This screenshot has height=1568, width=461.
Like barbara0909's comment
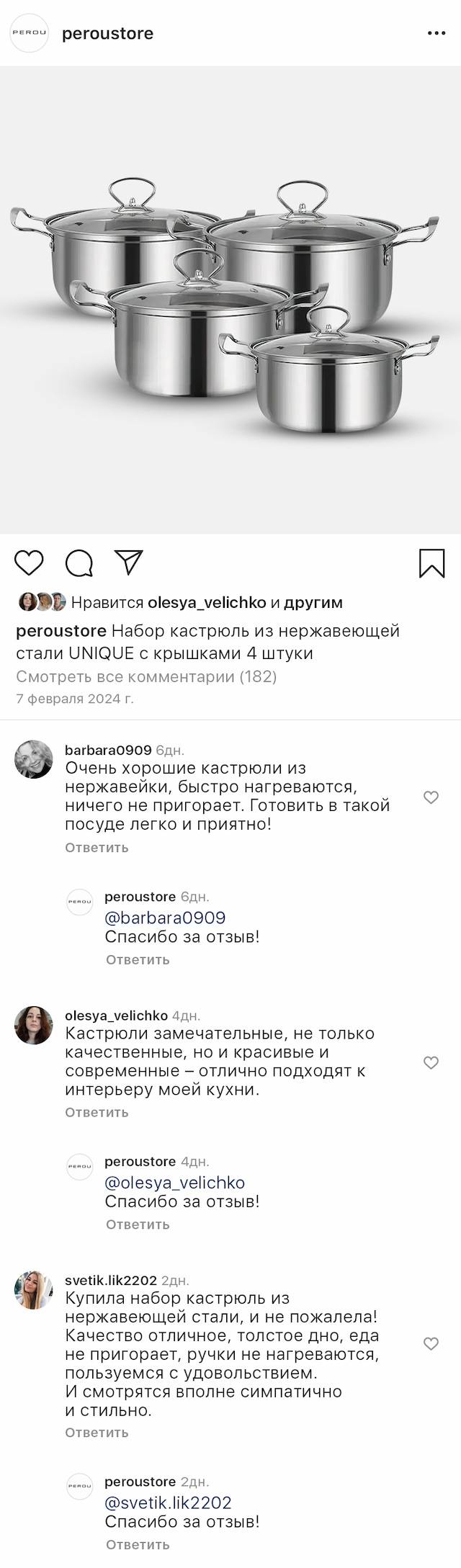(431, 797)
